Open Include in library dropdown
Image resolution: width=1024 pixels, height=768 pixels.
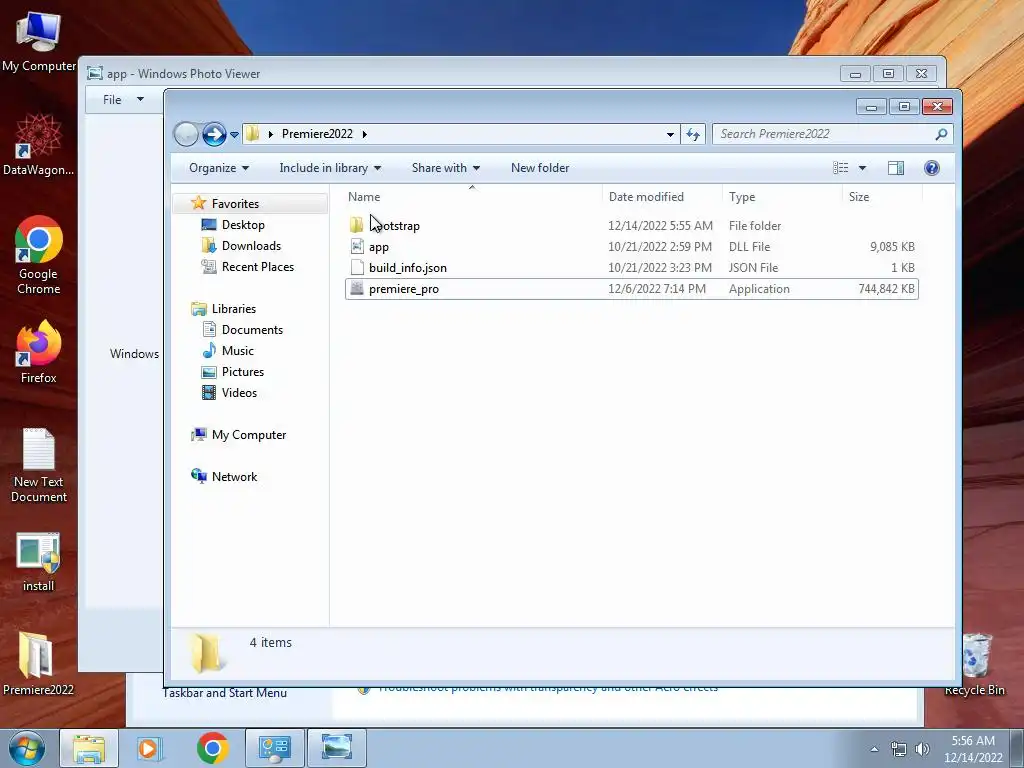pyautogui.click(x=330, y=168)
